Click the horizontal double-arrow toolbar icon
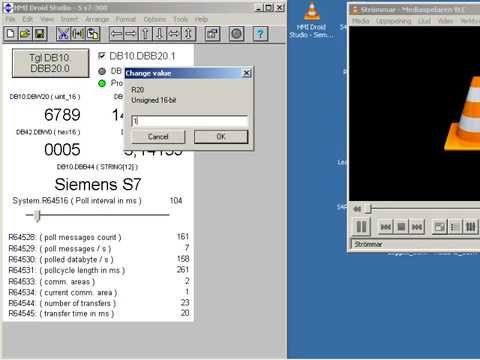Screen dimensions: 480x360 tap(174, 34)
